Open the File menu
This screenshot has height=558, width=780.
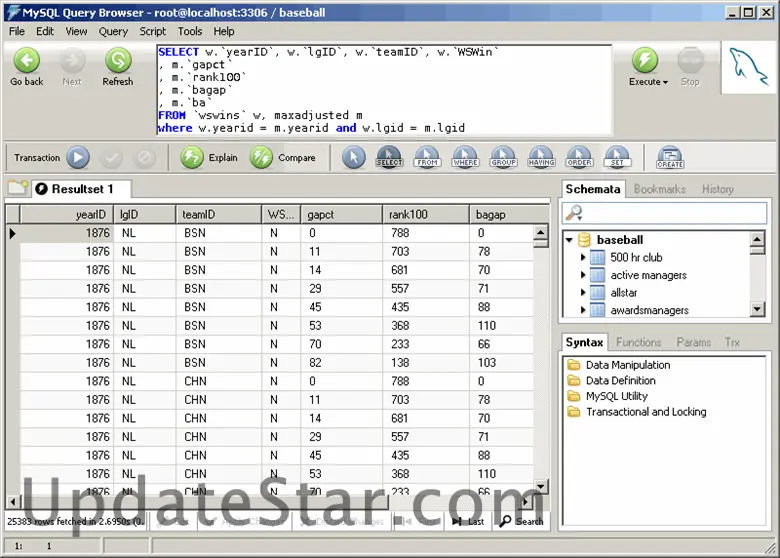tap(16, 31)
